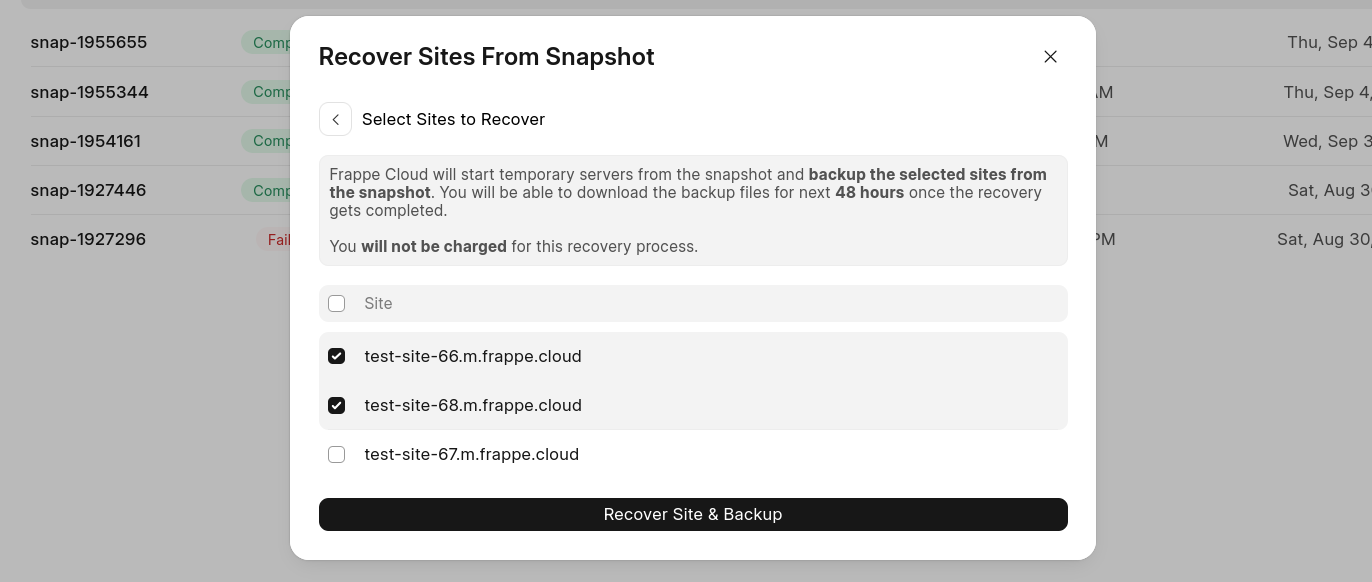
Task: Click the Site column header label
Action: coord(378,303)
